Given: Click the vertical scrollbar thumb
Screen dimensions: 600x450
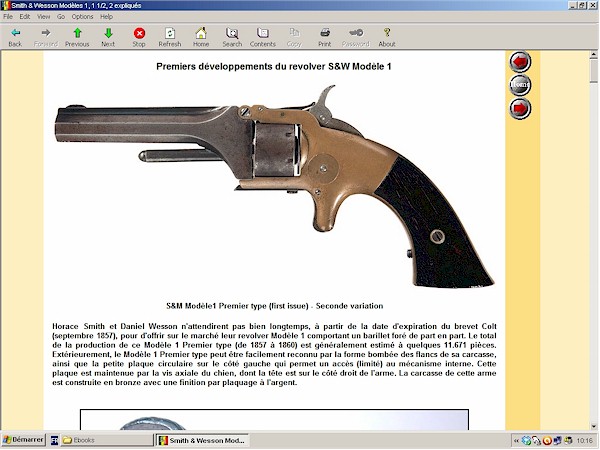Looking at the screenshot, I should [x=594, y=71].
